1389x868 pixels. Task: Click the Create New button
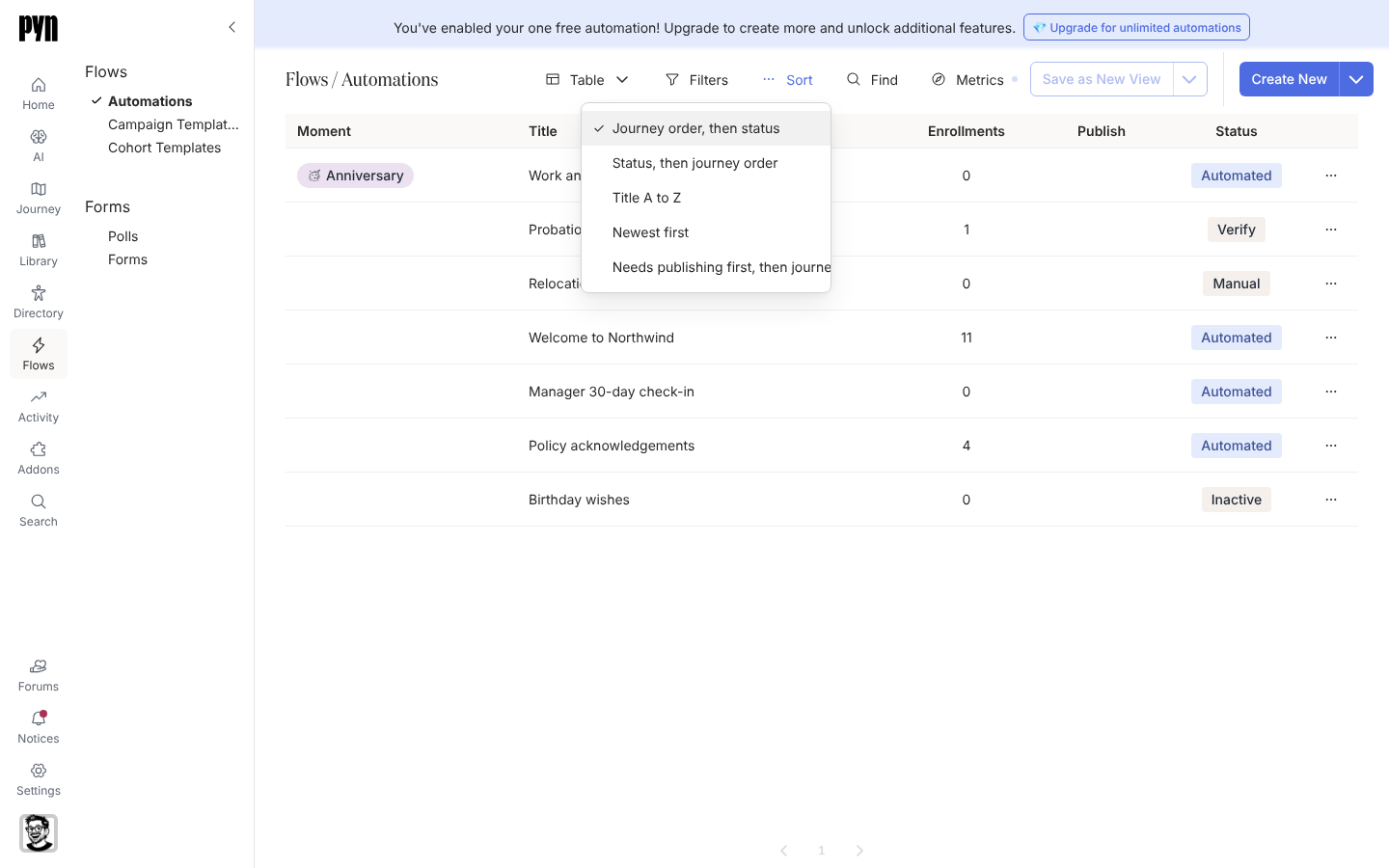[1289, 79]
